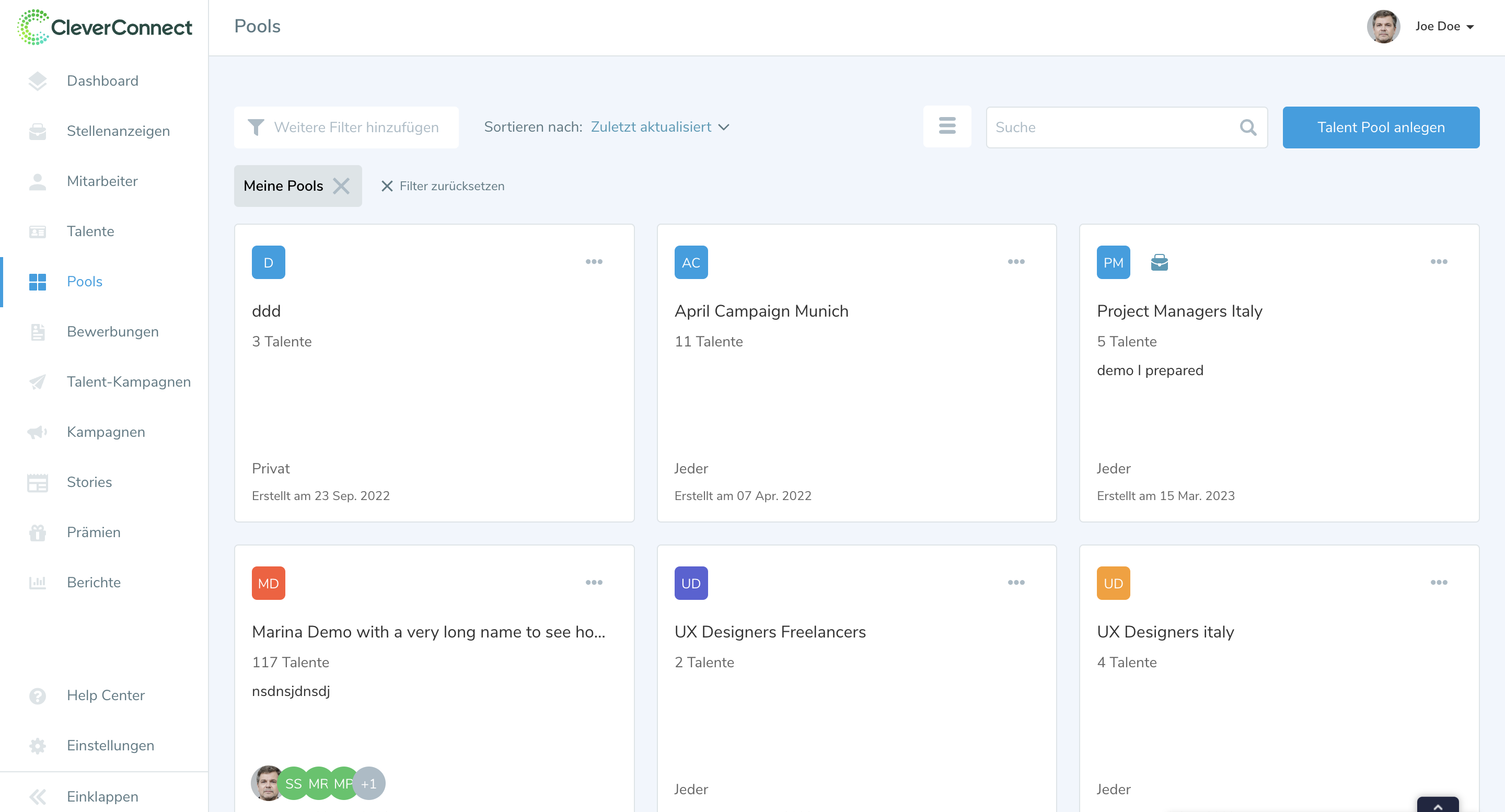The height and width of the screenshot is (812, 1505).
Task: Go to Talent-Kampagnen in sidebar
Action: coord(129,381)
